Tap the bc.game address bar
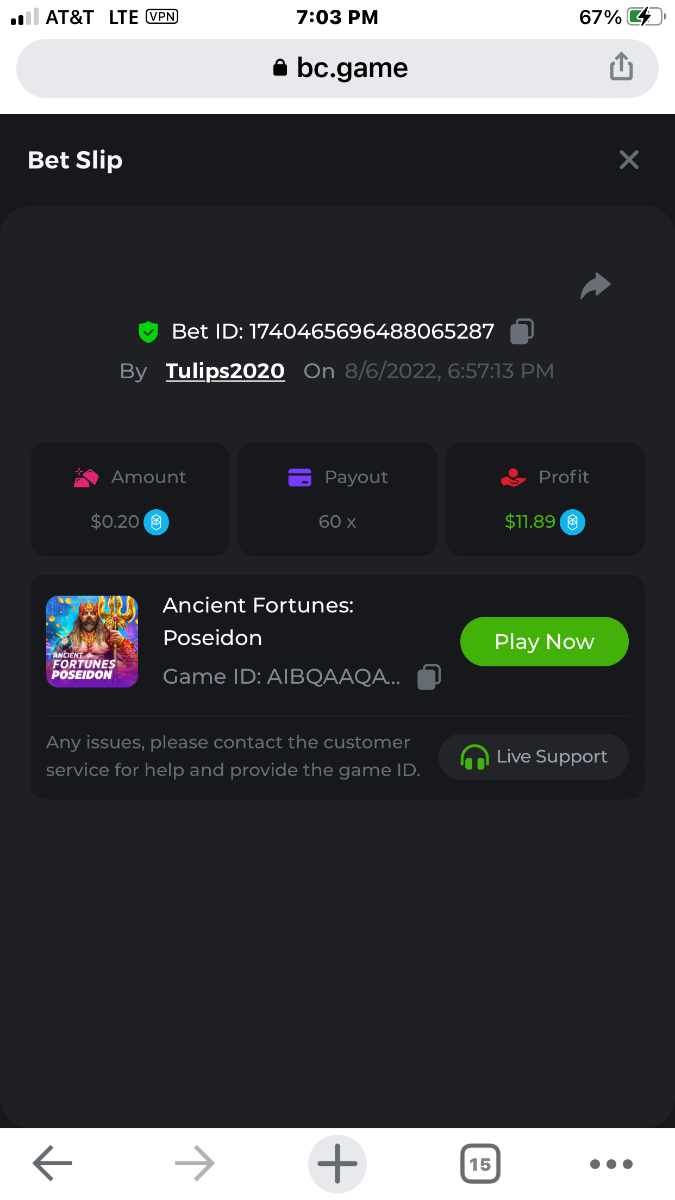The image size is (675, 1200). 338,68
